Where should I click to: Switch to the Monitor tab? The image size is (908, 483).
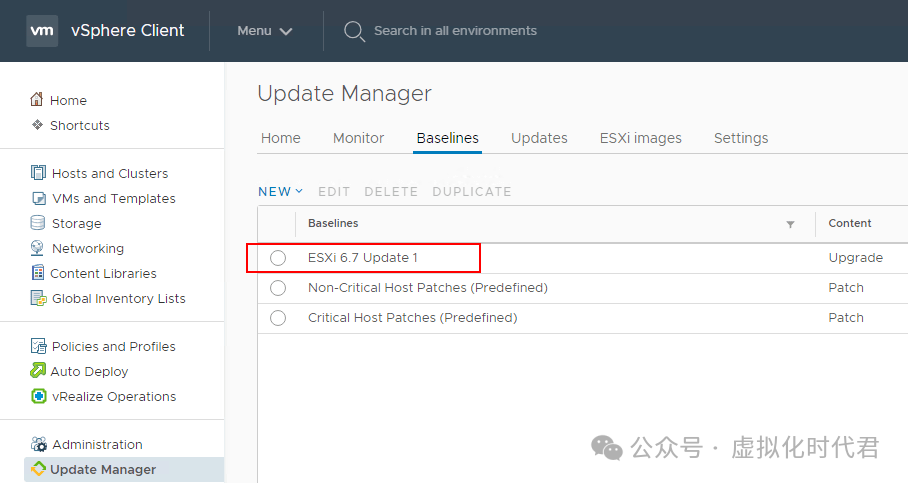(358, 138)
